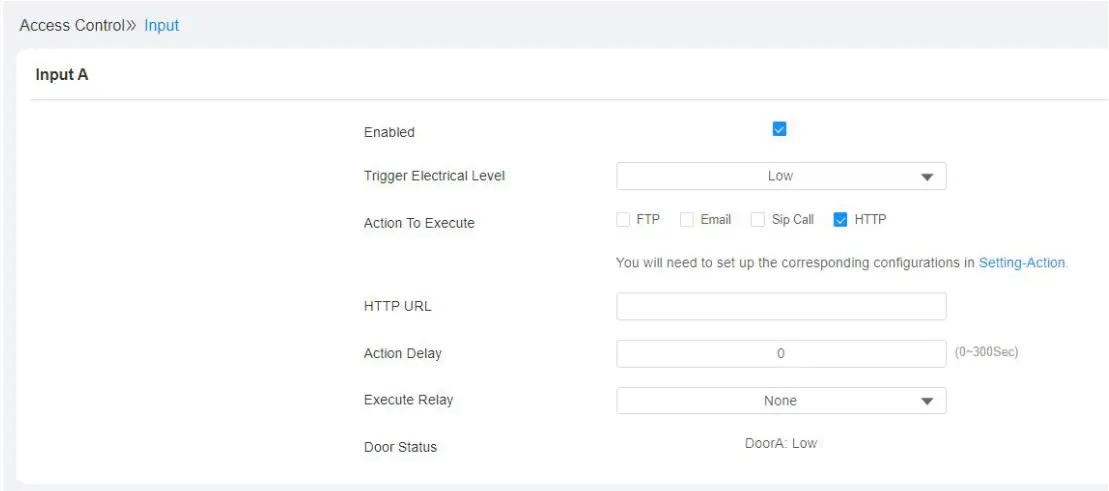This screenshot has width=1109, height=491.
Task: Enable the FTP action checkbox
Action: (x=623, y=220)
